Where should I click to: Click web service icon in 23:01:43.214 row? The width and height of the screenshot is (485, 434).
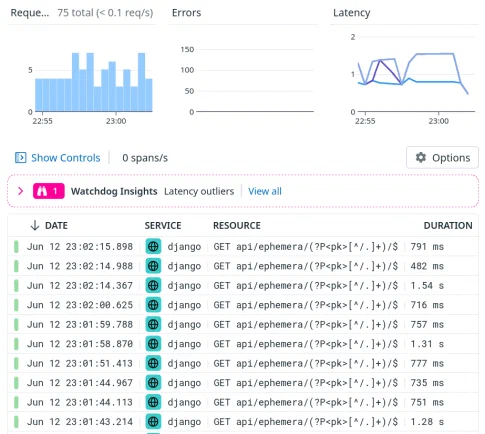click(153, 422)
